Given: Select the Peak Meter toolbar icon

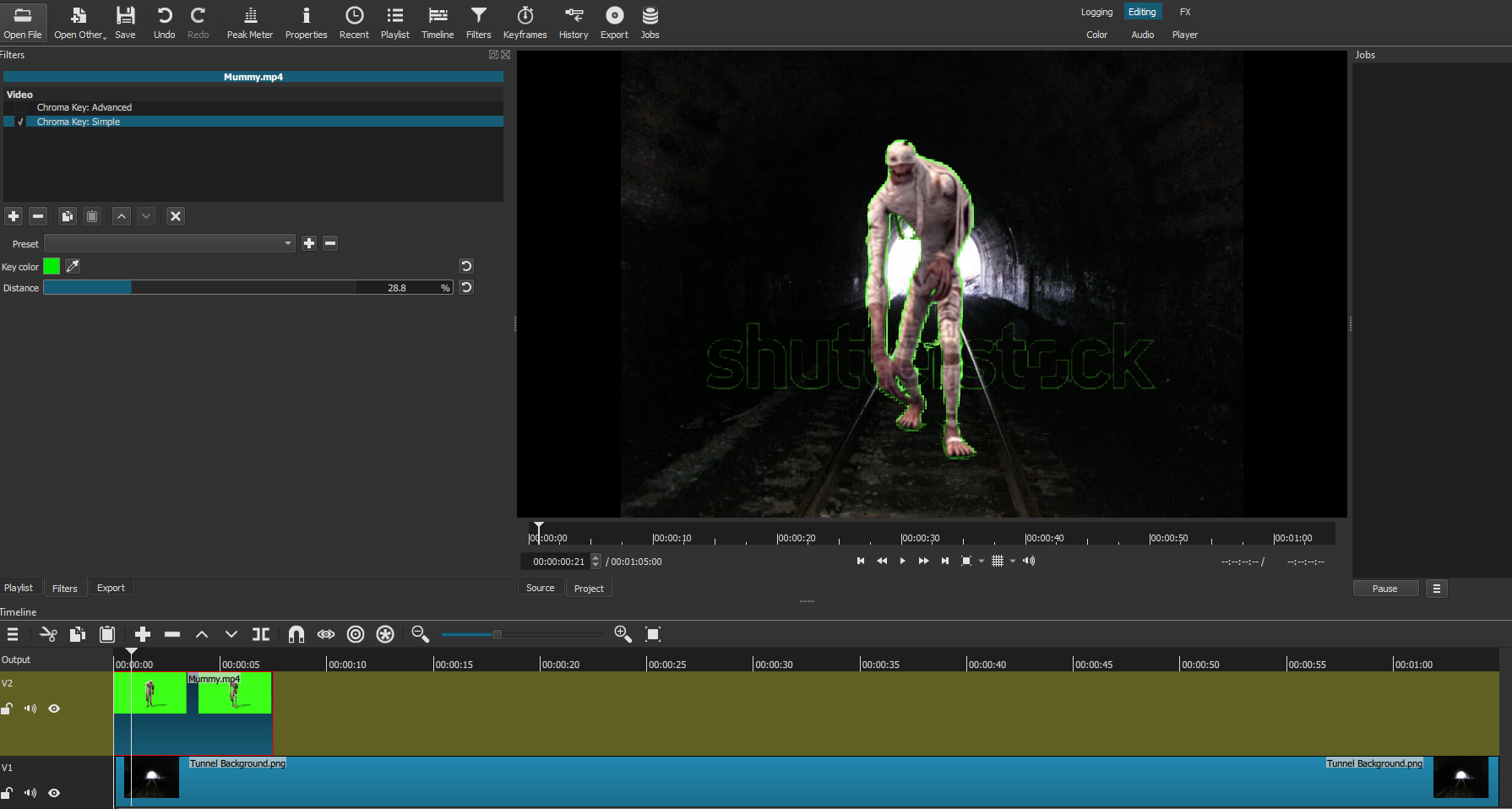Looking at the screenshot, I should click(250, 21).
